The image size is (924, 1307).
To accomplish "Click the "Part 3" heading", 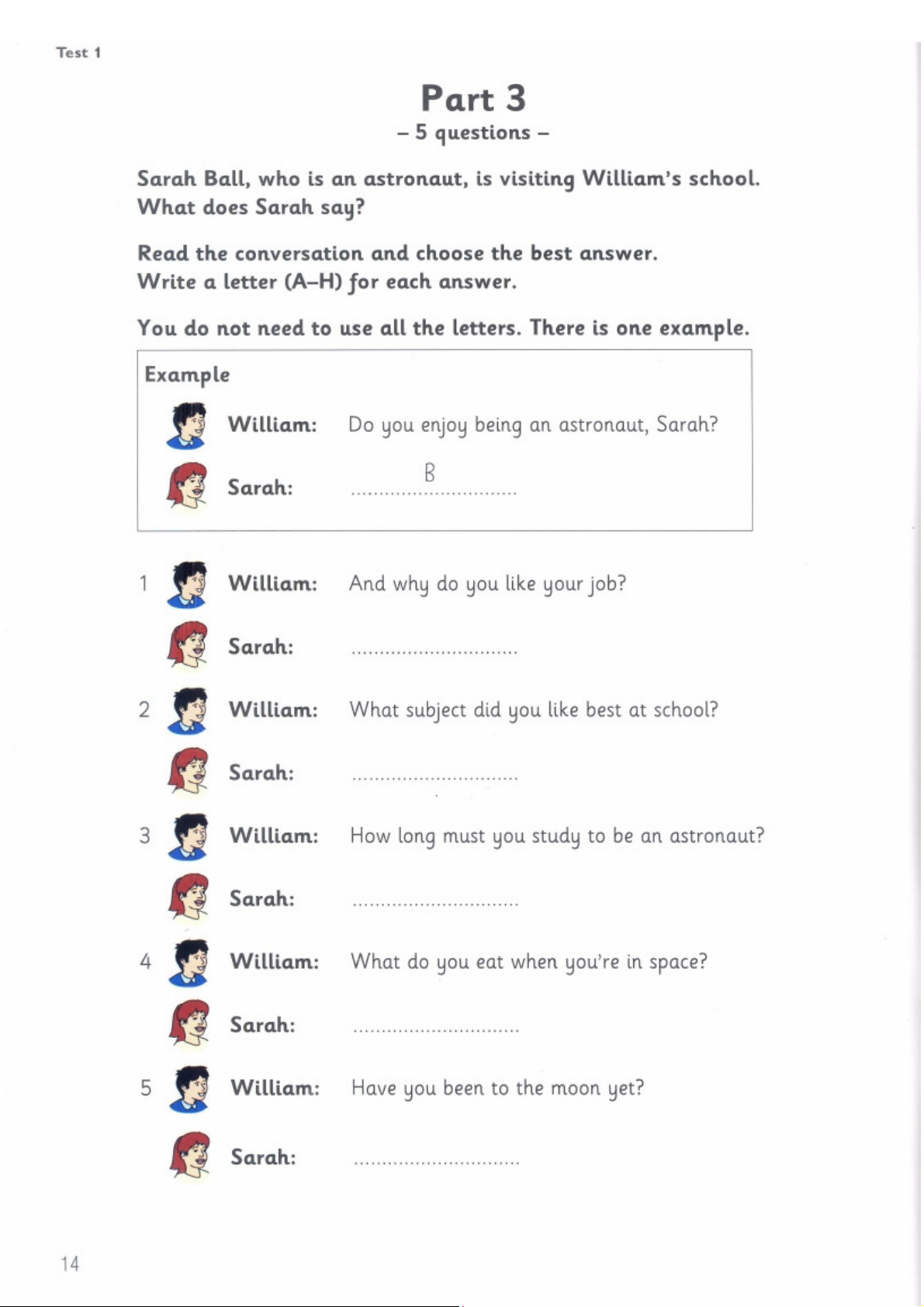I will [473, 99].
